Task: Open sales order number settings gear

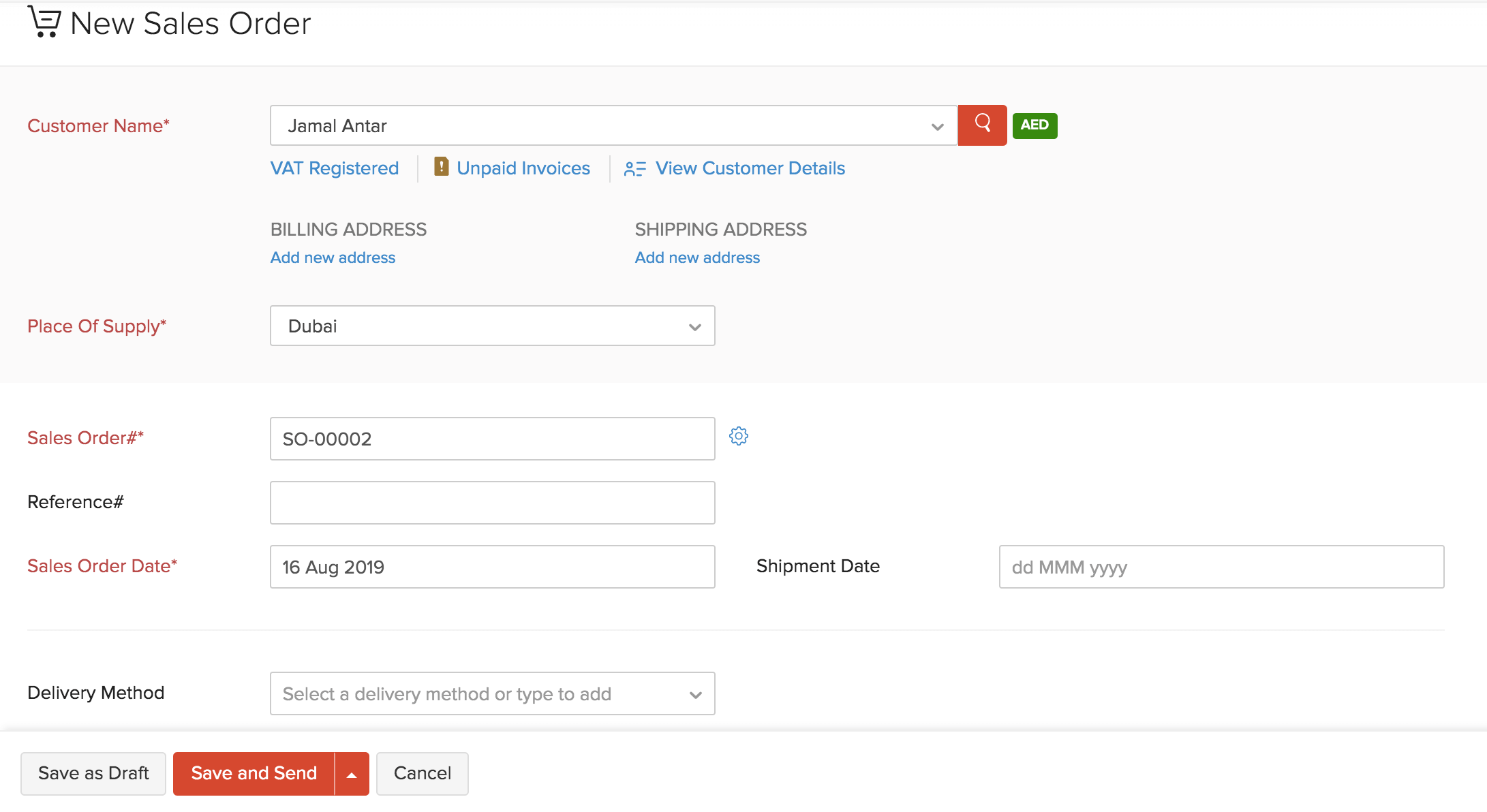Action: [739, 436]
